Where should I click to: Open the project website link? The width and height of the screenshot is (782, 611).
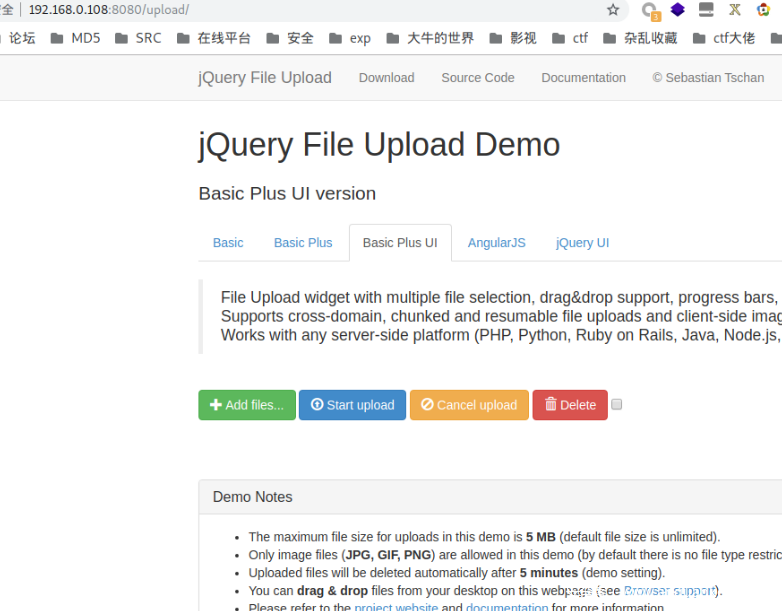click(396, 607)
